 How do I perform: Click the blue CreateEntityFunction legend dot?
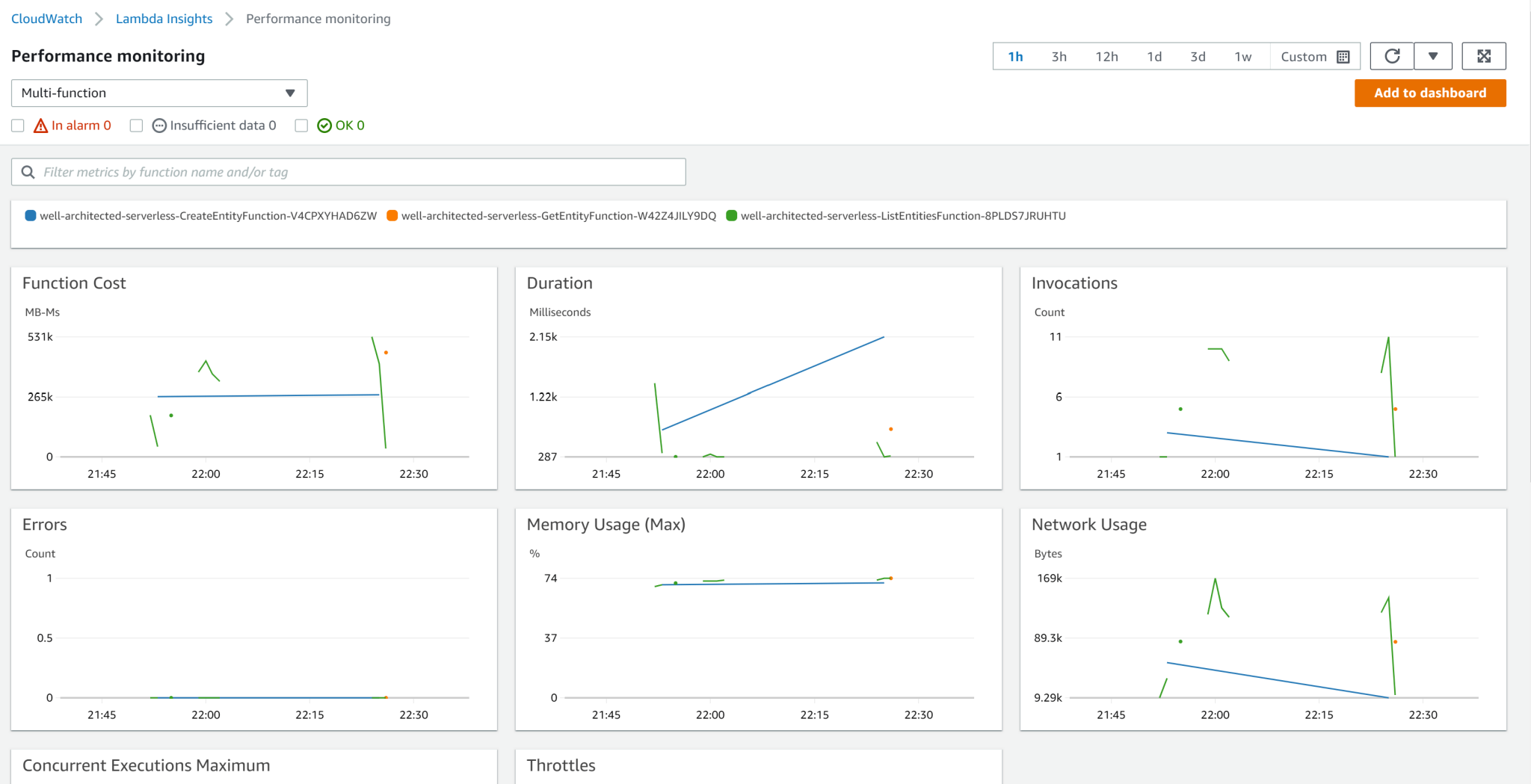coord(29,215)
